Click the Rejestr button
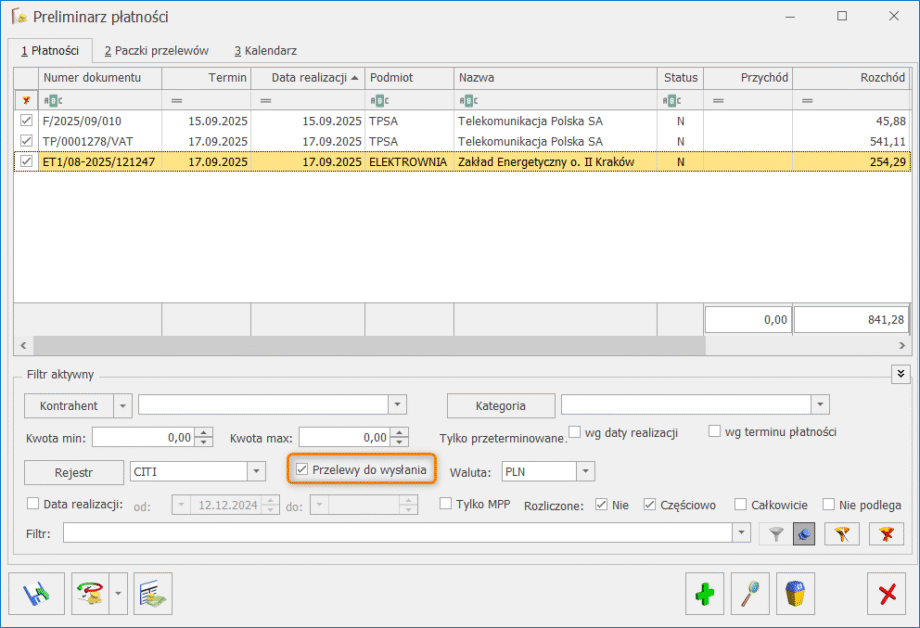The image size is (920, 628). click(74, 471)
